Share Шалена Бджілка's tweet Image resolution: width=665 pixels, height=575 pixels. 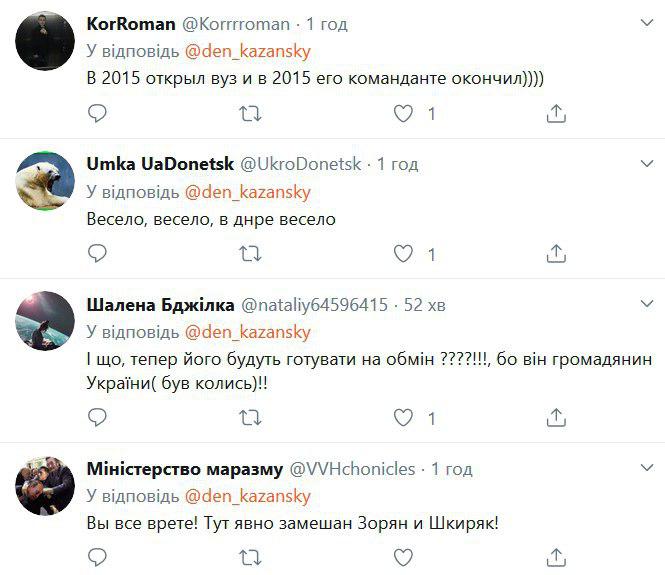[557, 417]
